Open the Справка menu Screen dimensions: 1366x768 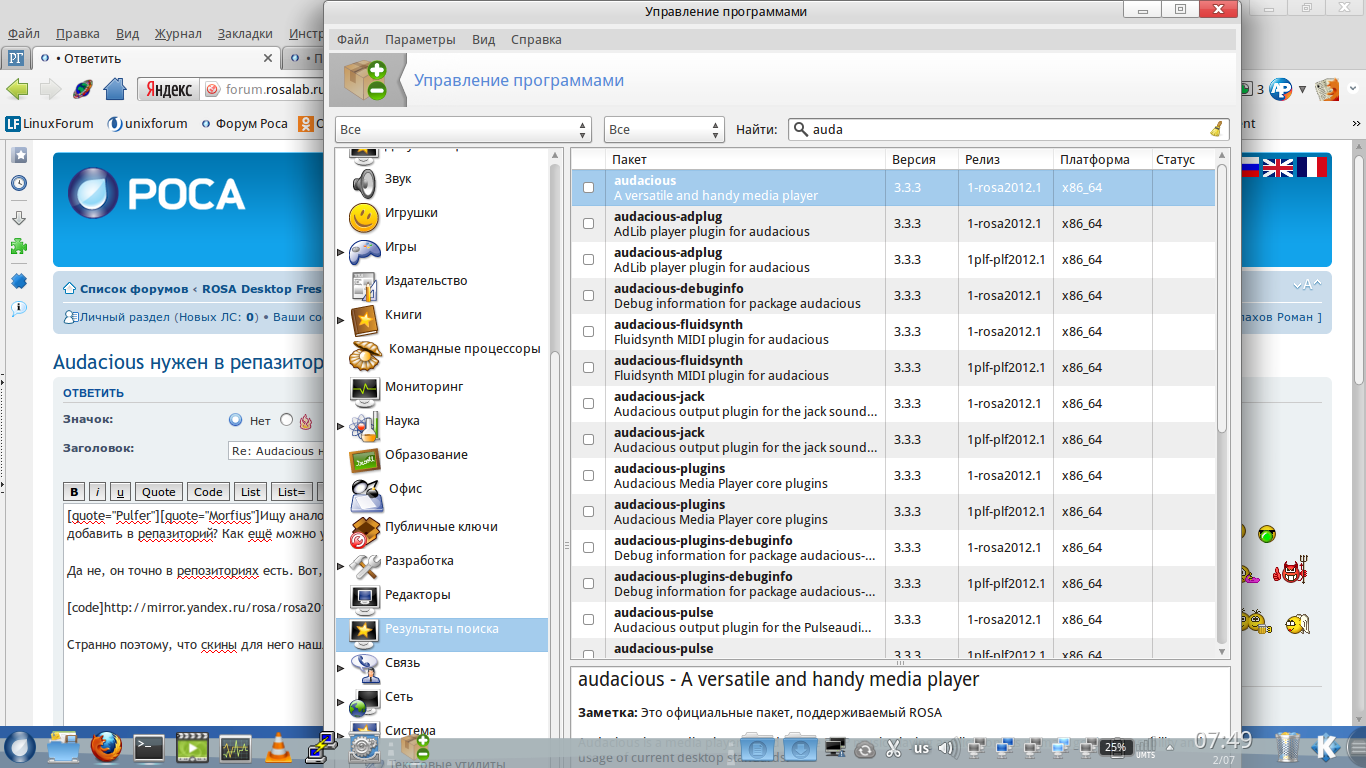tap(536, 40)
